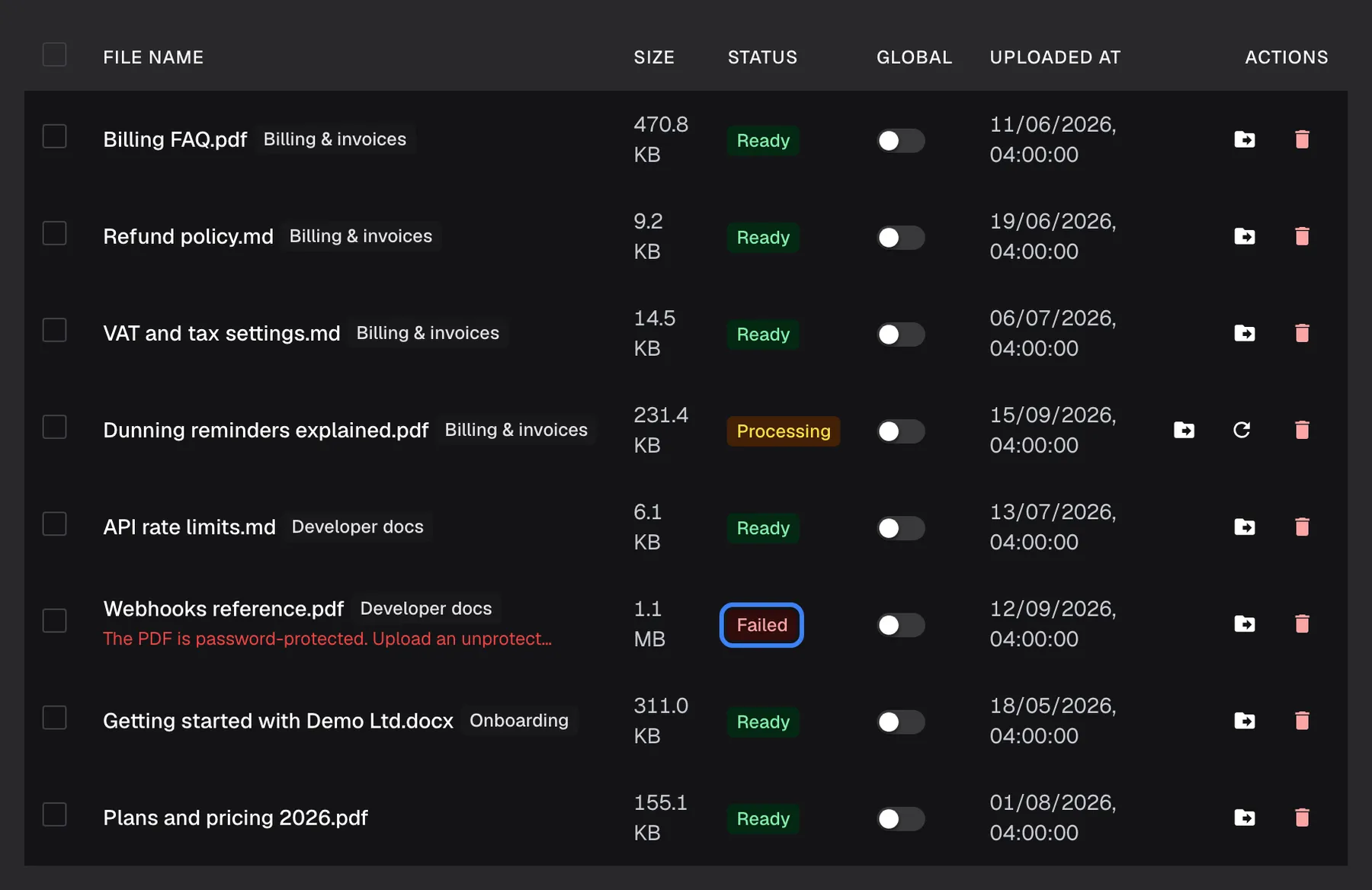This screenshot has width=1372, height=890.
Task: Click Developer docs tag on API rate limits.md
Action: click(x=357, y=527)
